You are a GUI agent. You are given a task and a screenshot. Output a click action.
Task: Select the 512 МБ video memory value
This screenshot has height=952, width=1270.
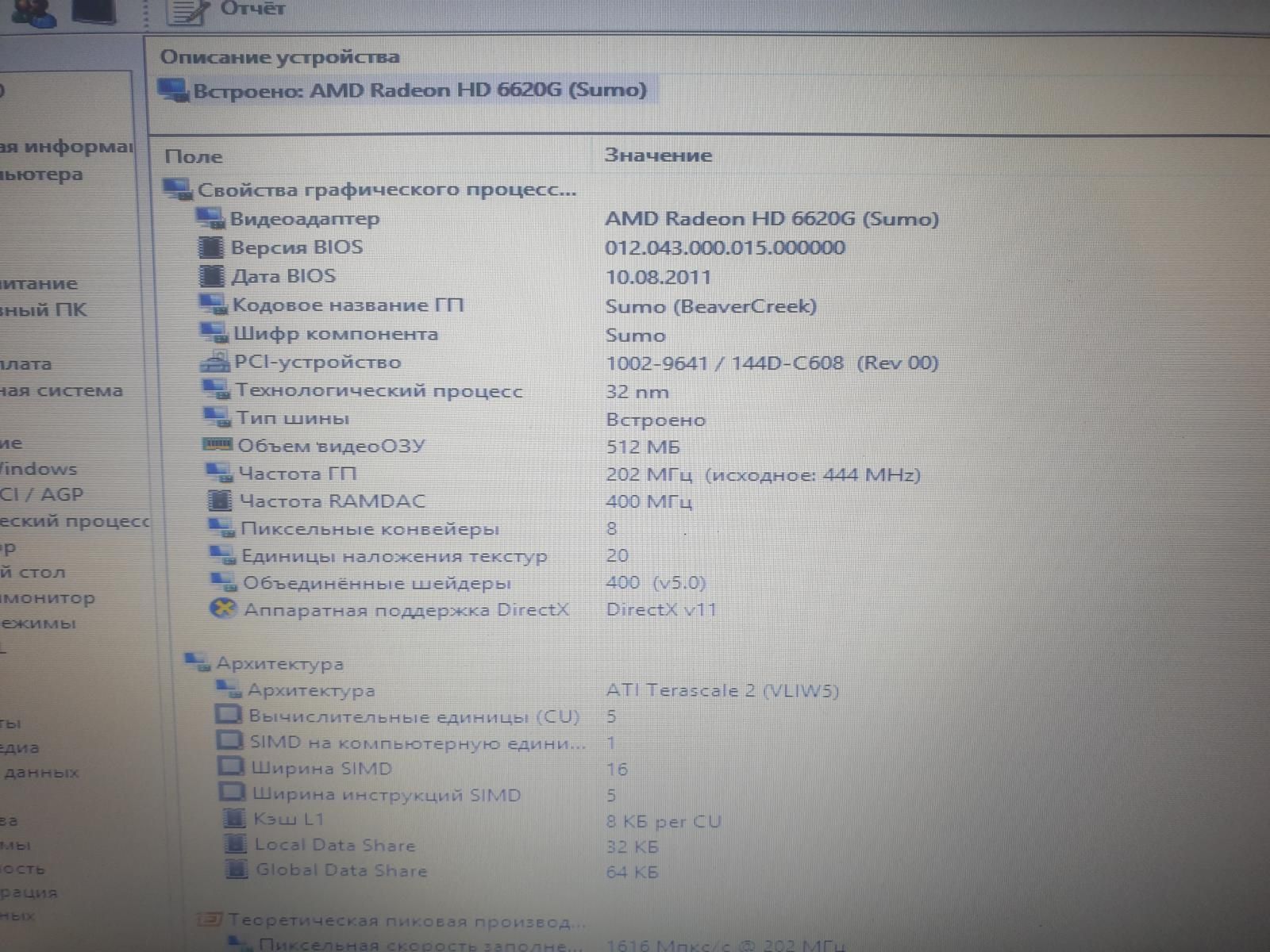[x=643, y=447]
